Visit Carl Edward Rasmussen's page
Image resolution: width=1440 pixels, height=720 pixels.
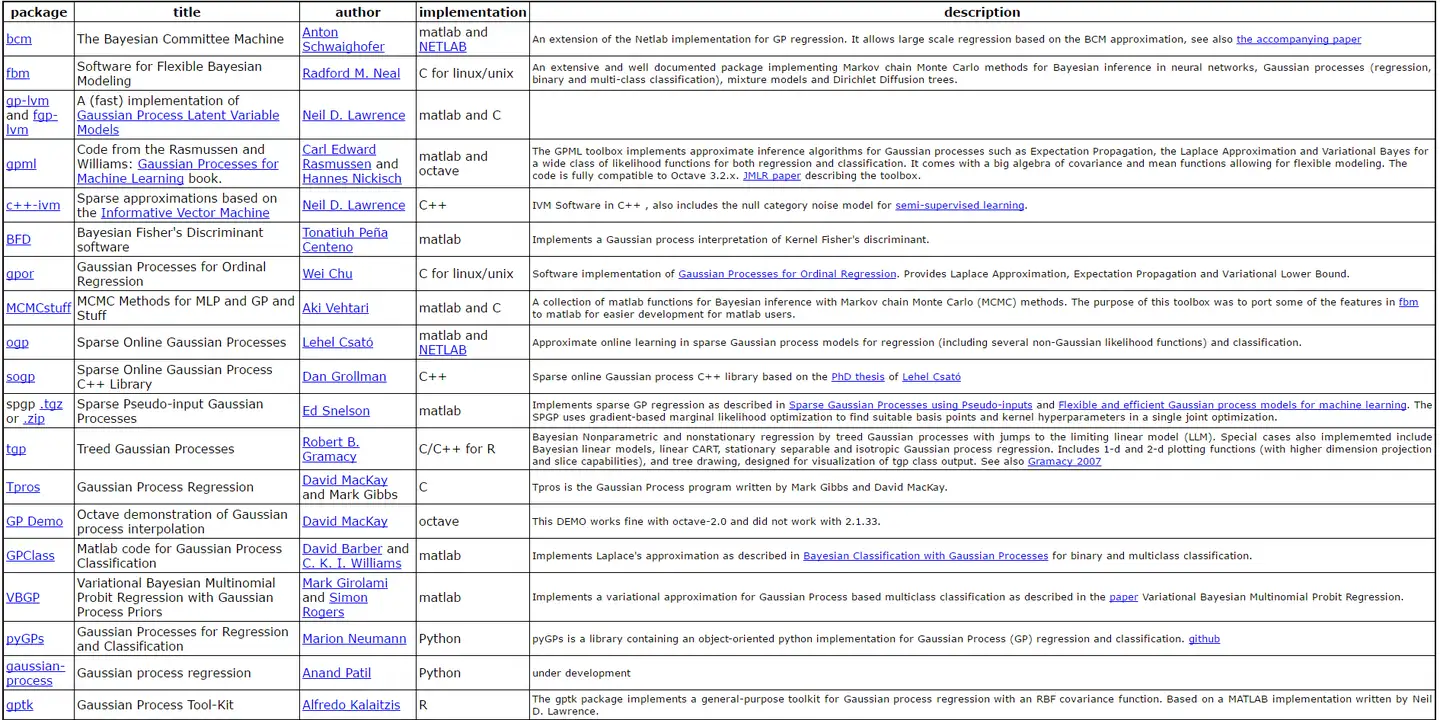(339, 156)
